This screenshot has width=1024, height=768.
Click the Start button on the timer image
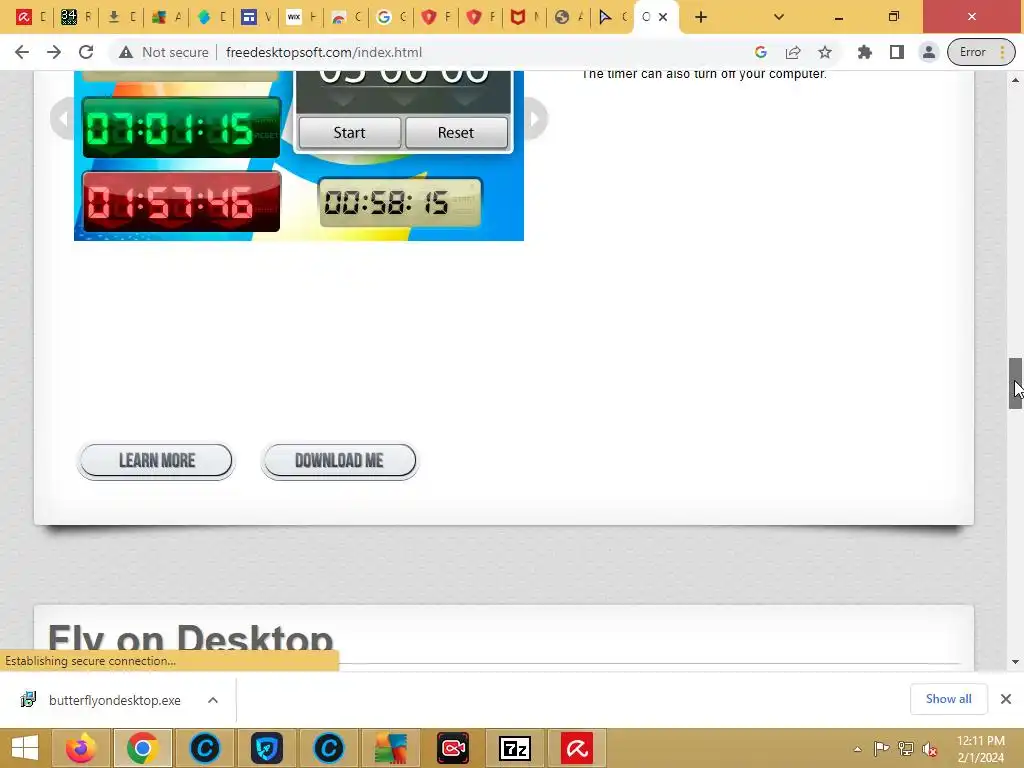[349, 133]
